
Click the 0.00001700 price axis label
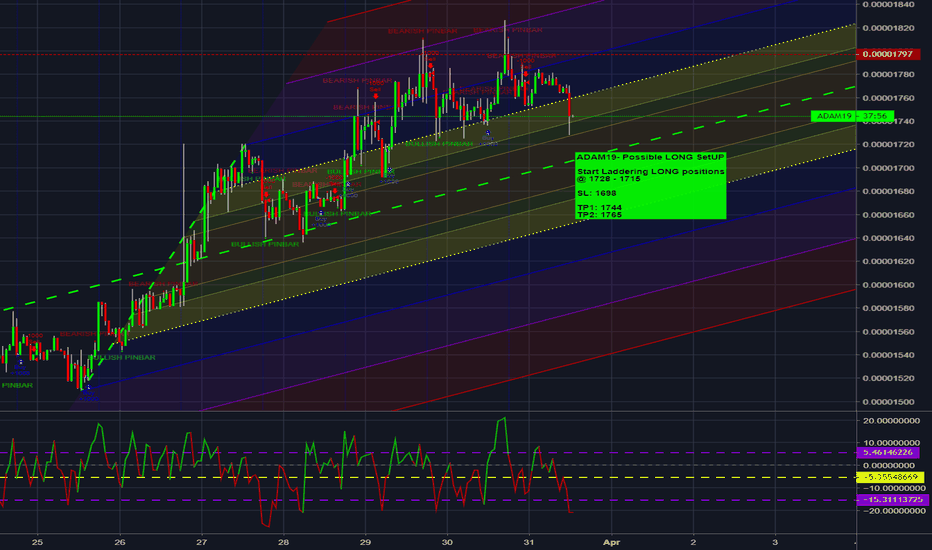click(888, 168)
